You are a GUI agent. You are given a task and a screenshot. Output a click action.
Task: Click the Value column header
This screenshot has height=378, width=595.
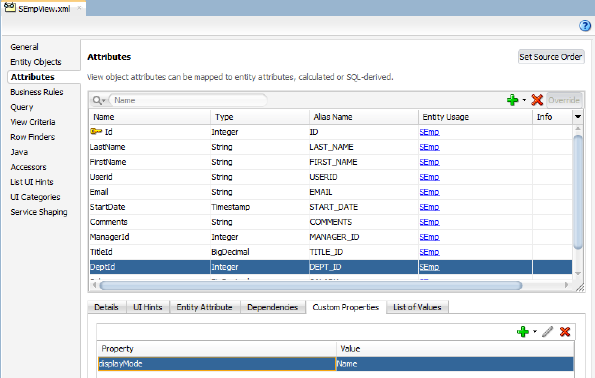(455, 349)
